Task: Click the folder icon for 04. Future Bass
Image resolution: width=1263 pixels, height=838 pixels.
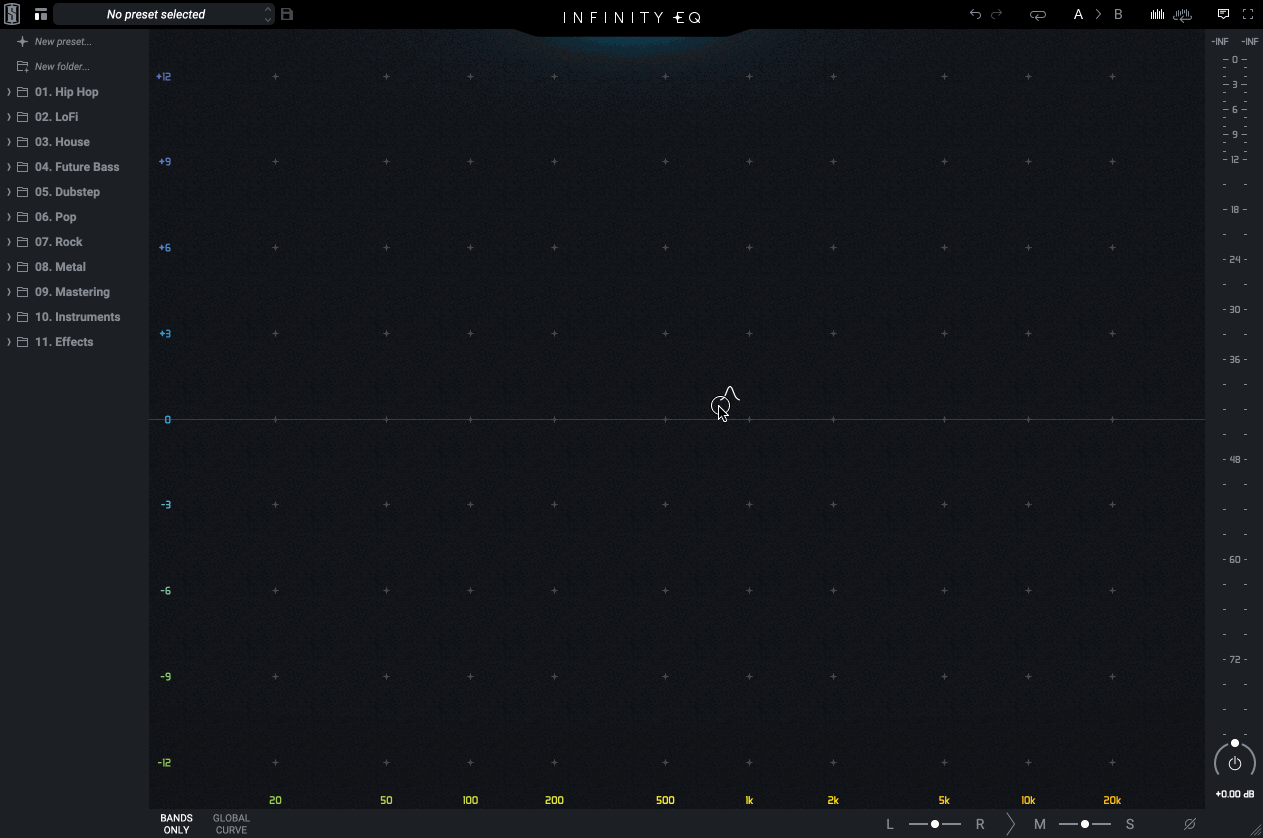Action: point(22,167)
